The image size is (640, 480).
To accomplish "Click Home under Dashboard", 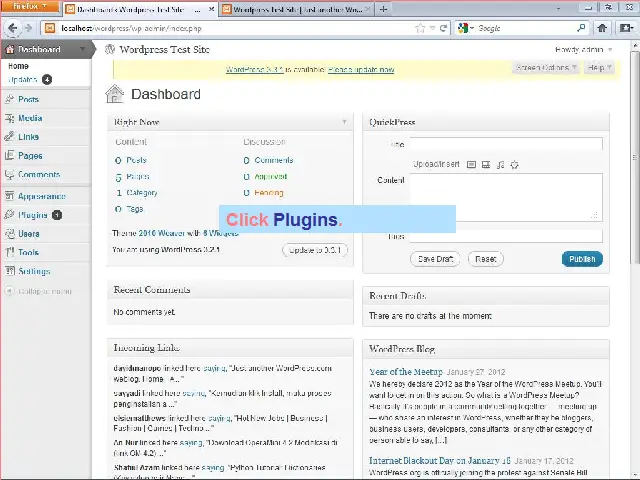I will point(18,66).
